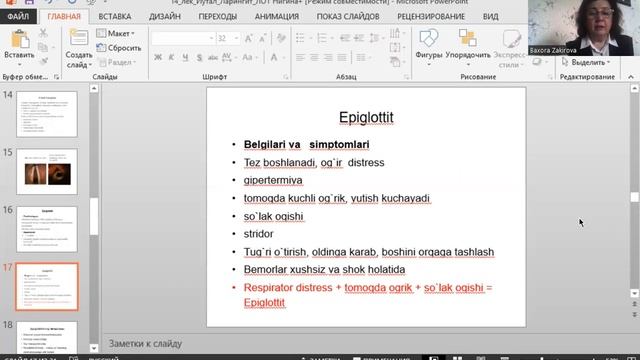Viewport: 640px width, 360px height.
Task: Open the Фигуры shapes gallery
Action: (429, 48)
